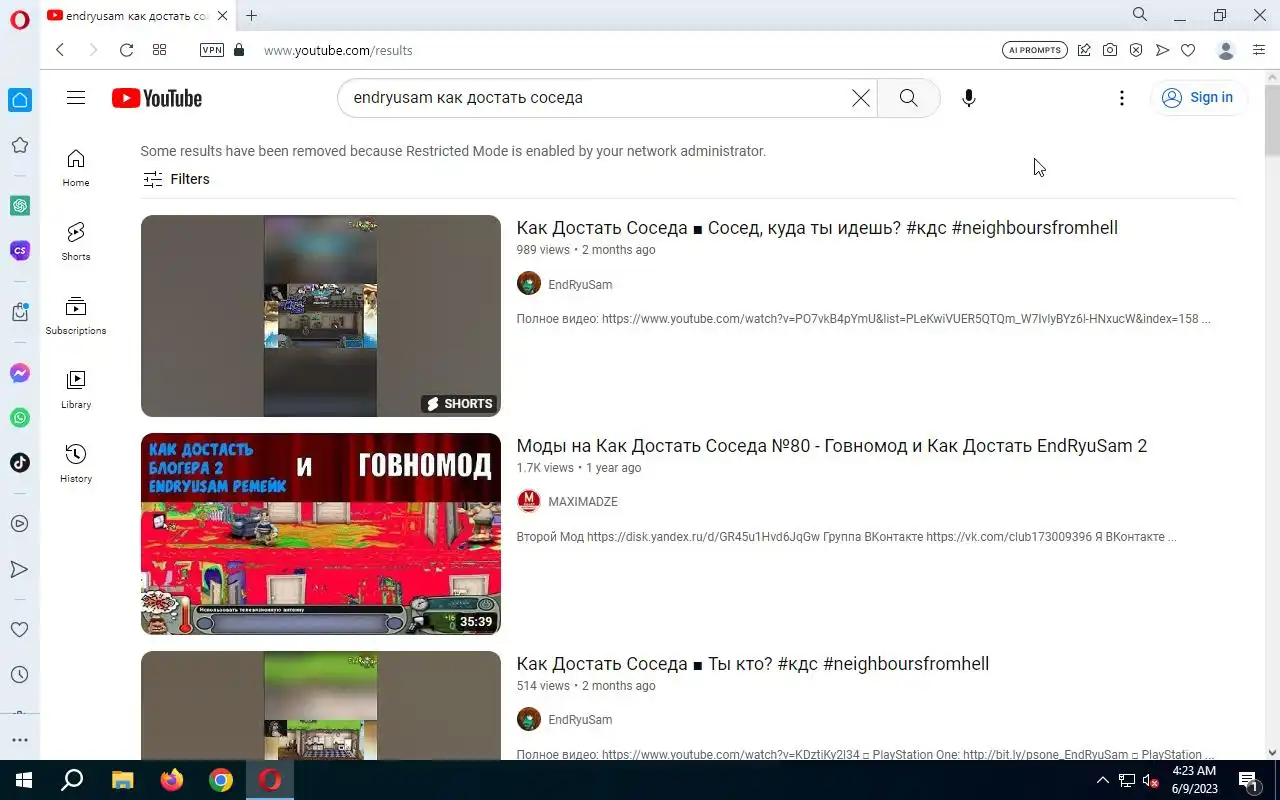This screenshot has width=1280, height=800.
Task: Open Shorts thumbnail 'Сосед, куда ты идешь?'
Action: coord(321,316)
